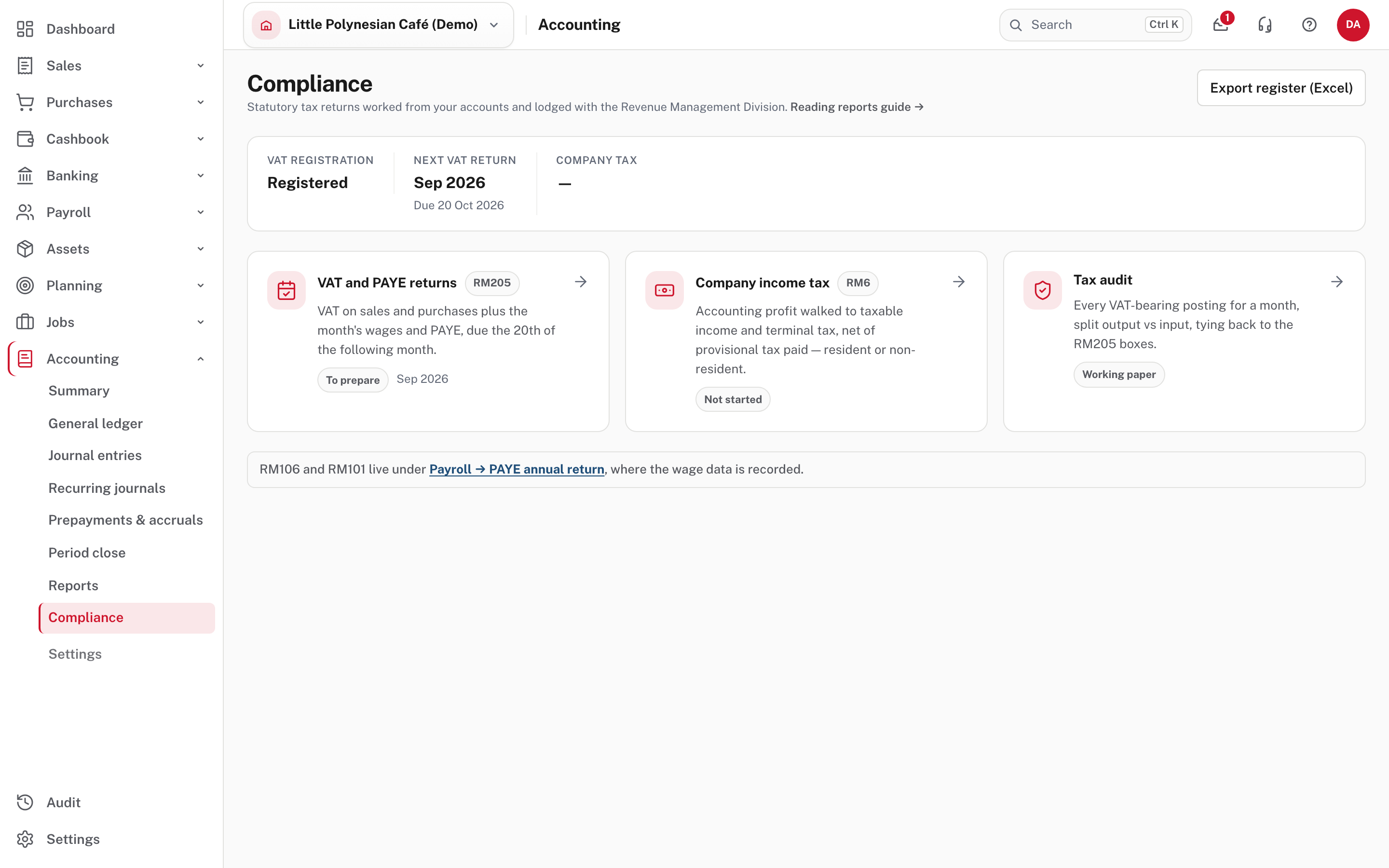
Task: Open Tax audit arrow
Action: pos(1337,282)
